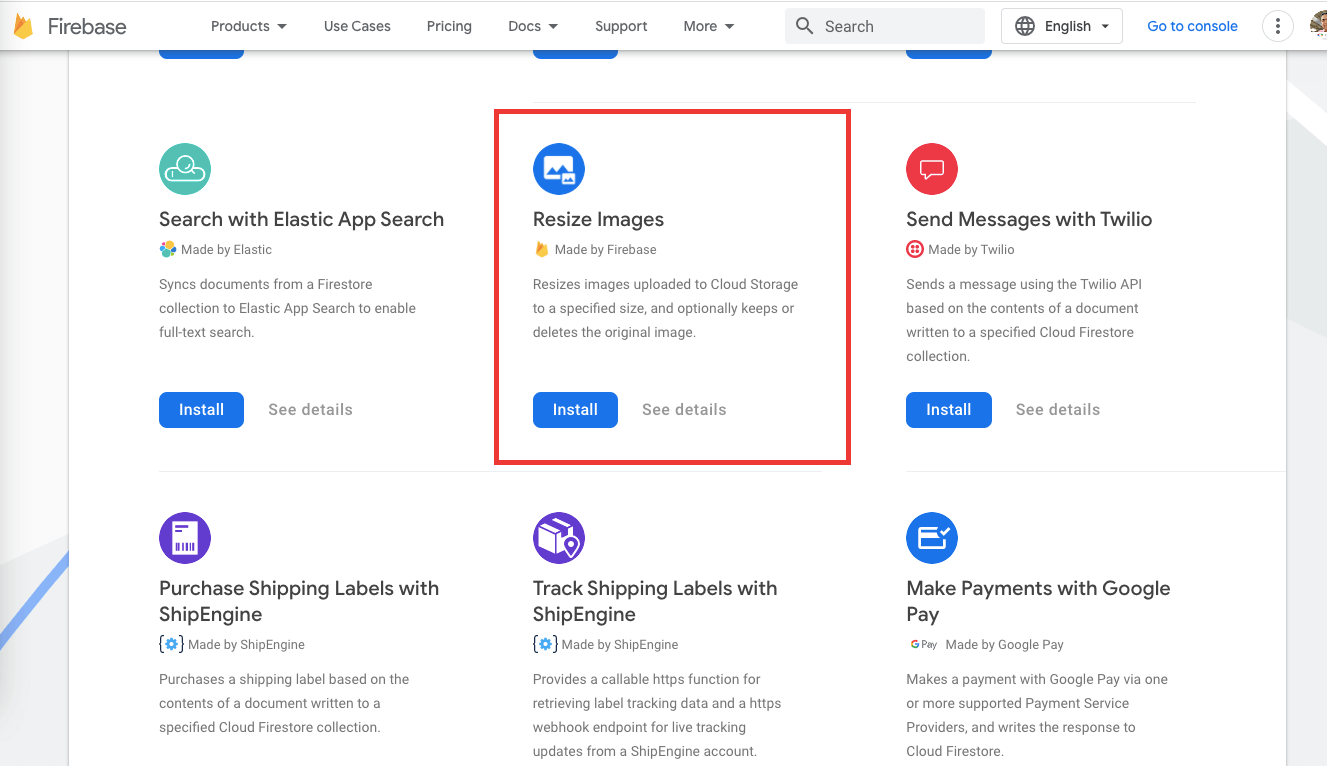This screenshot has width=1327, height=766.
Task: Go to console
Action: point(1192,26)
